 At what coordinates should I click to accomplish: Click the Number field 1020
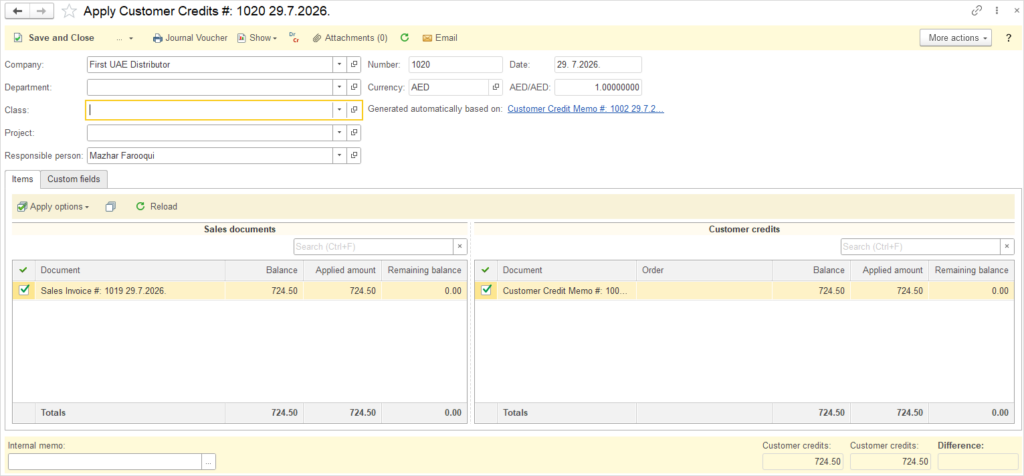tap(455, 65)
